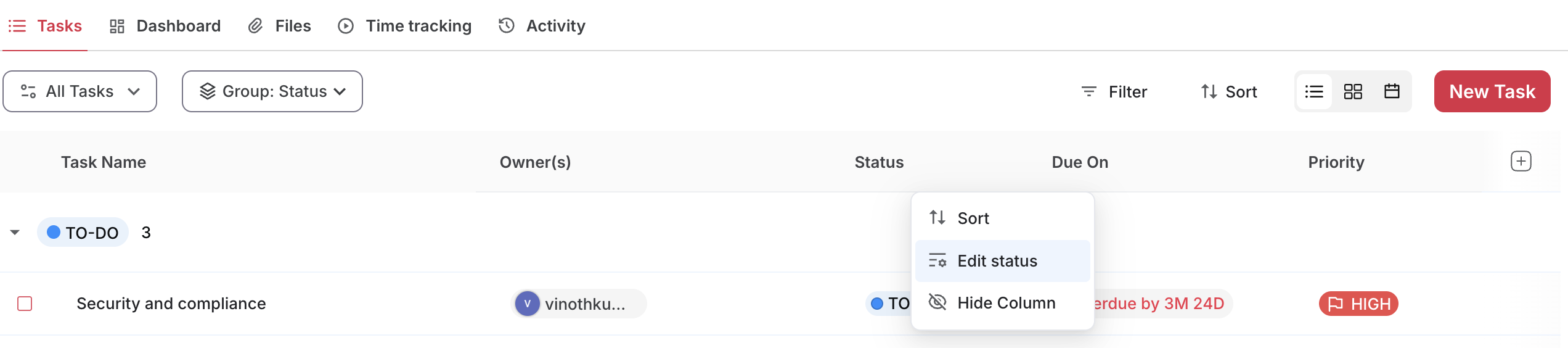Select Edit status from context menu
Viewport: 1568px width, 348px height.
(x=1003, y=261)
